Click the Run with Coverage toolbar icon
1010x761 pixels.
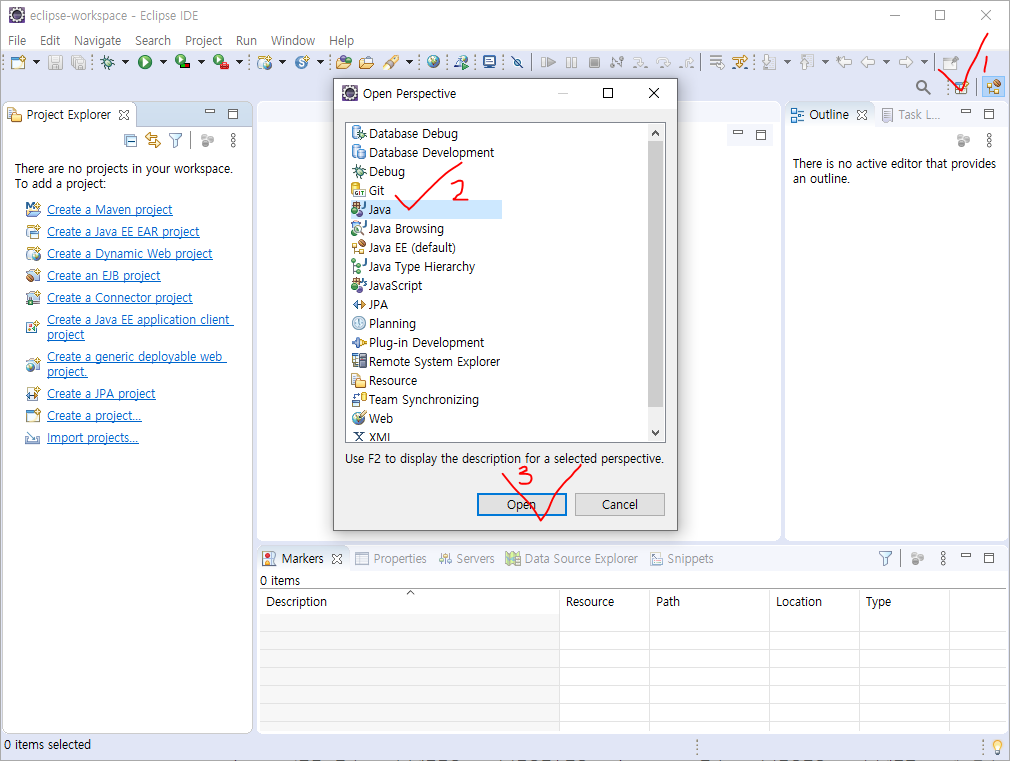[183, 63]
